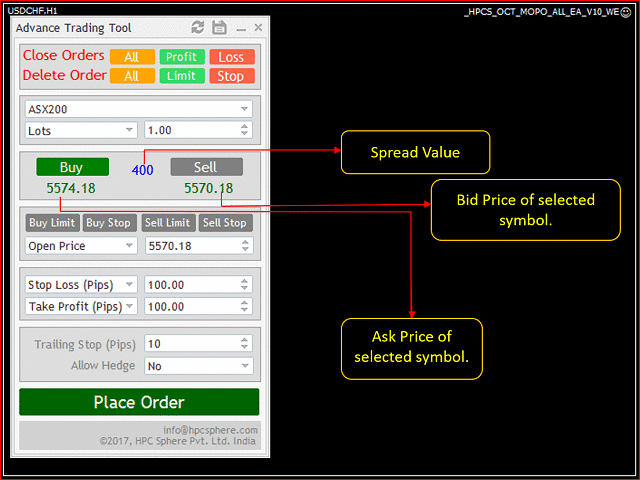Close the Advance Trading Tool panel
The width and height of the screenshot is (640, 480).
click(258, 27)
